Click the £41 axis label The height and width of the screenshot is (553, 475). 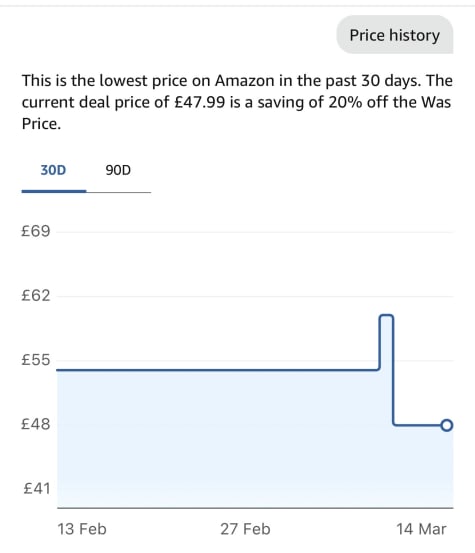[37, 489]
